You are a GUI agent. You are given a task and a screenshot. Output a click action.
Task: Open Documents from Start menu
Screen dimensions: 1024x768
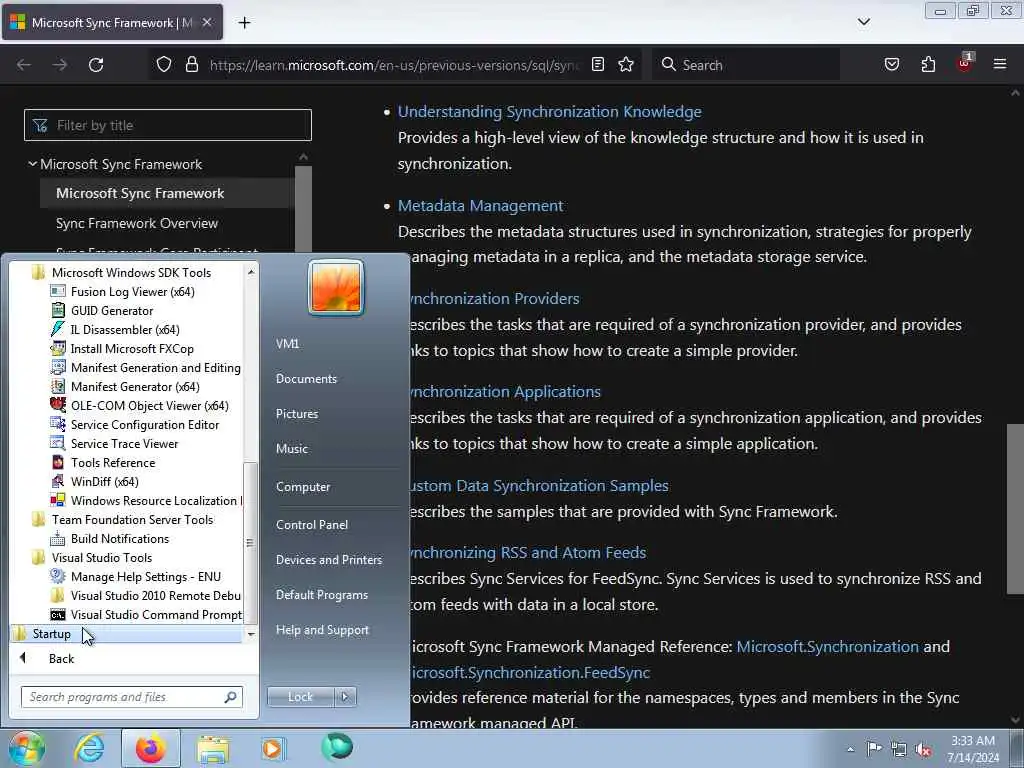pyautogui.click(x=306, y=379)
